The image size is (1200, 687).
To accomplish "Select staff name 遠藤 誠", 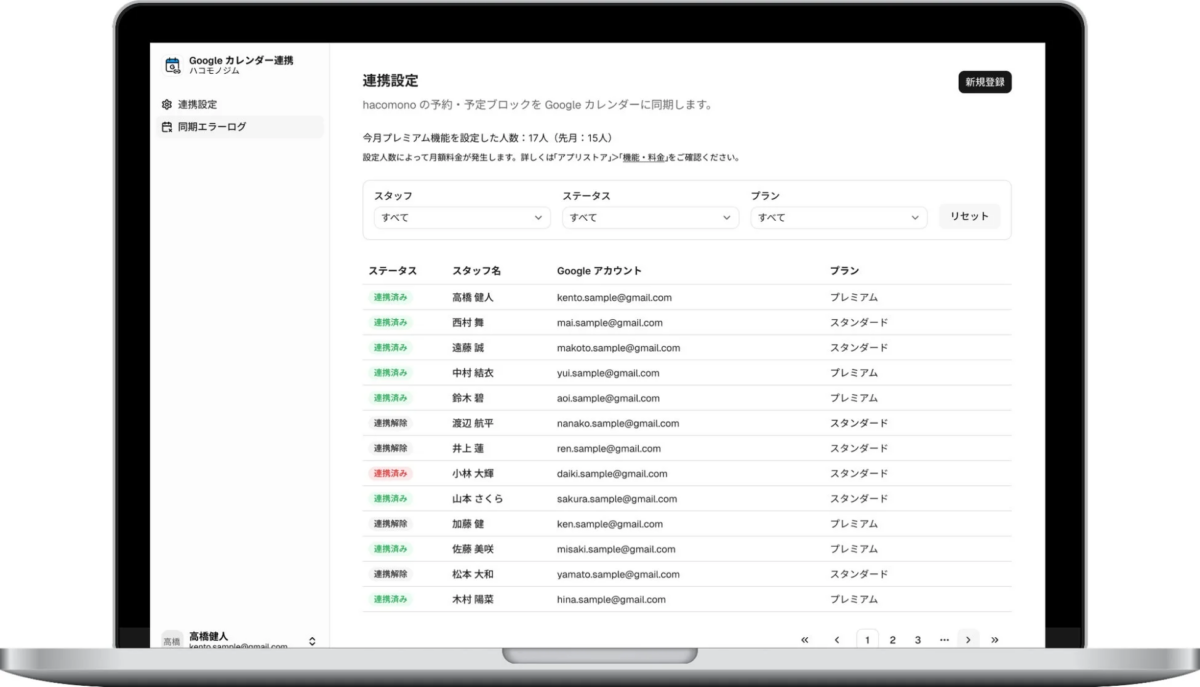I will (468, 347).
